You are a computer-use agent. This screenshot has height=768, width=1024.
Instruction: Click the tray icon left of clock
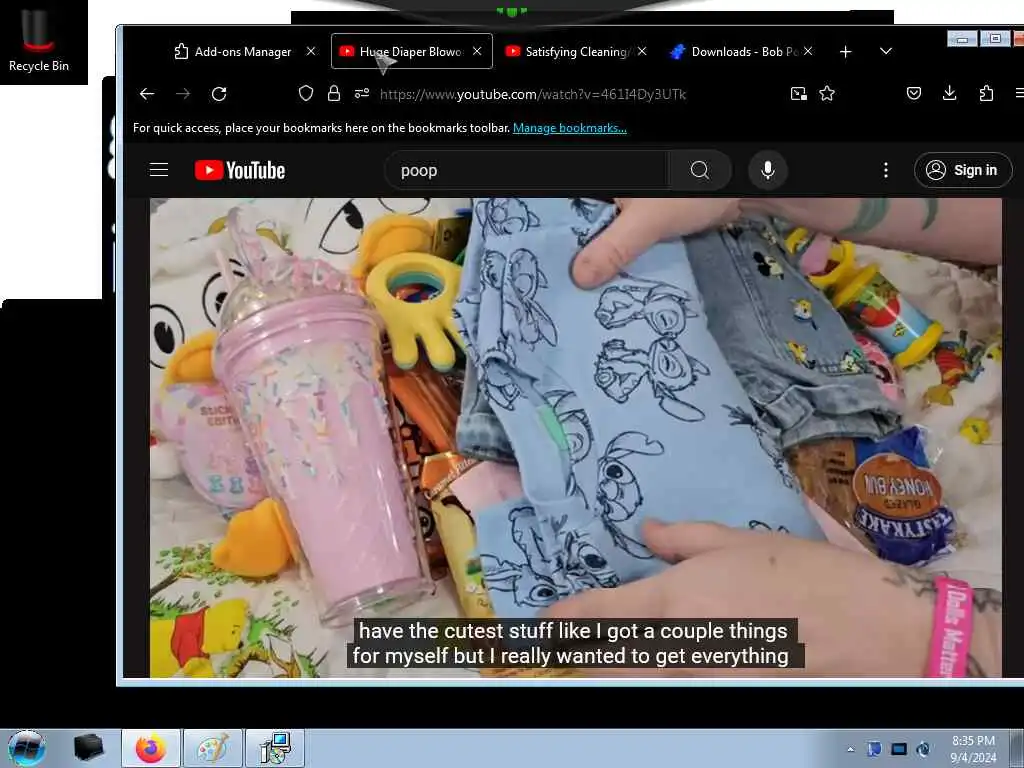[924, 749]
